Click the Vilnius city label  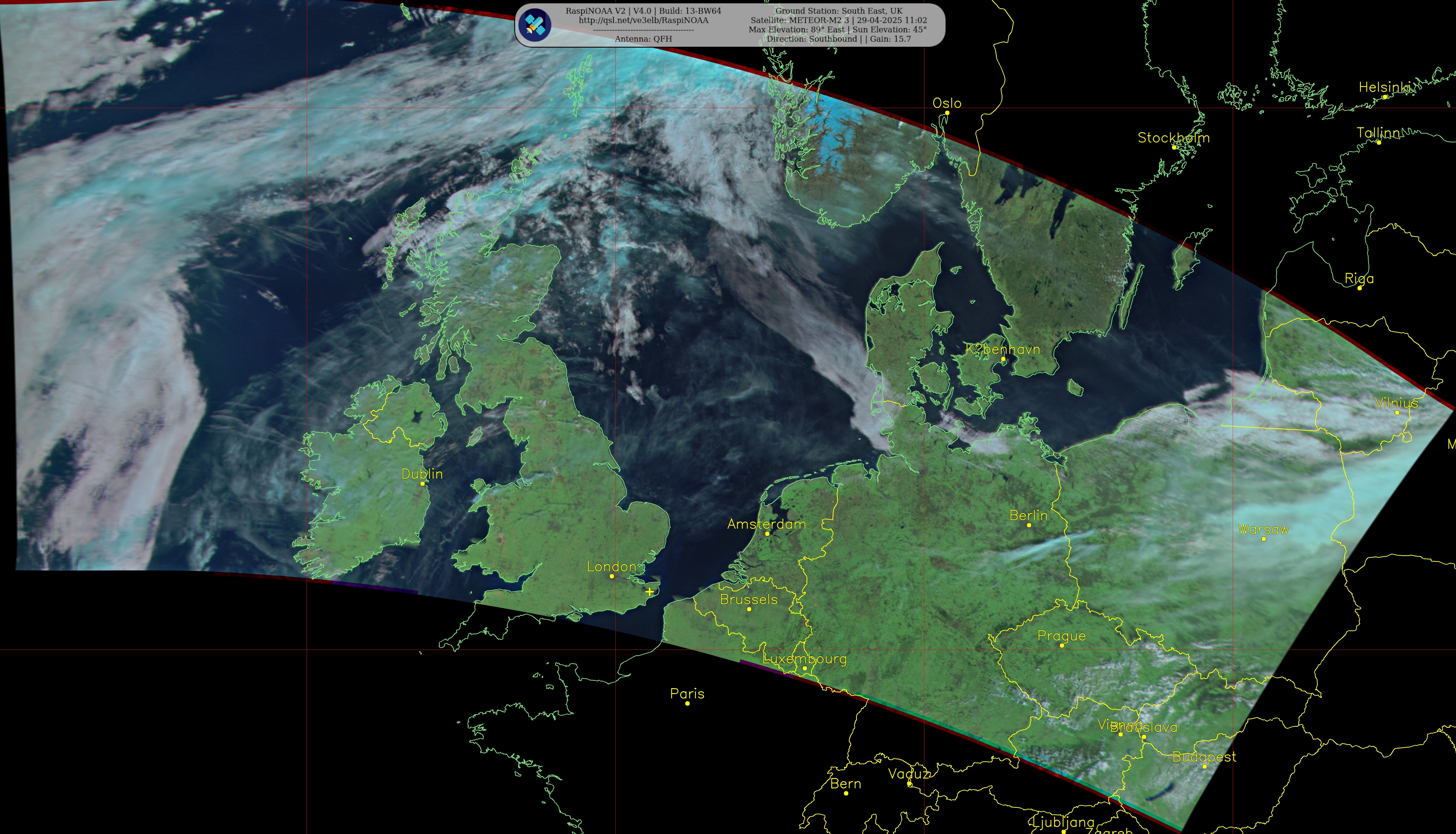(1396, 403)
